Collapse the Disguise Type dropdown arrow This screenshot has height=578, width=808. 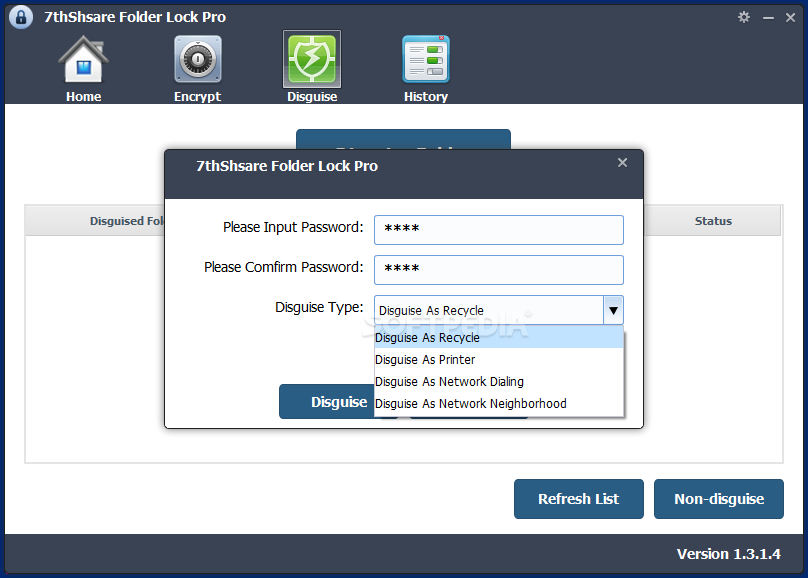pos(613,310)
